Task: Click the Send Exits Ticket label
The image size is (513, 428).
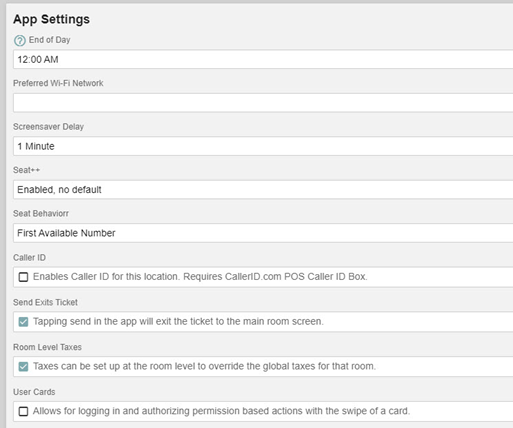Action: 45,302
